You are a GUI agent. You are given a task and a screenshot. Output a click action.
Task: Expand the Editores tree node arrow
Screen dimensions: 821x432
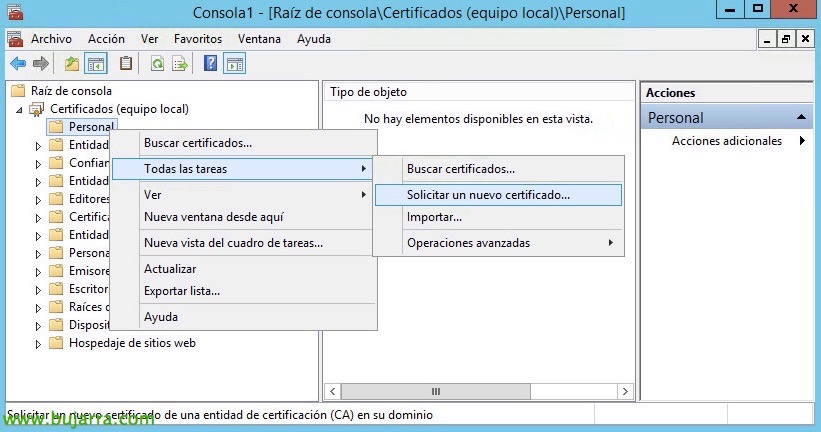(x=38, y=200)
